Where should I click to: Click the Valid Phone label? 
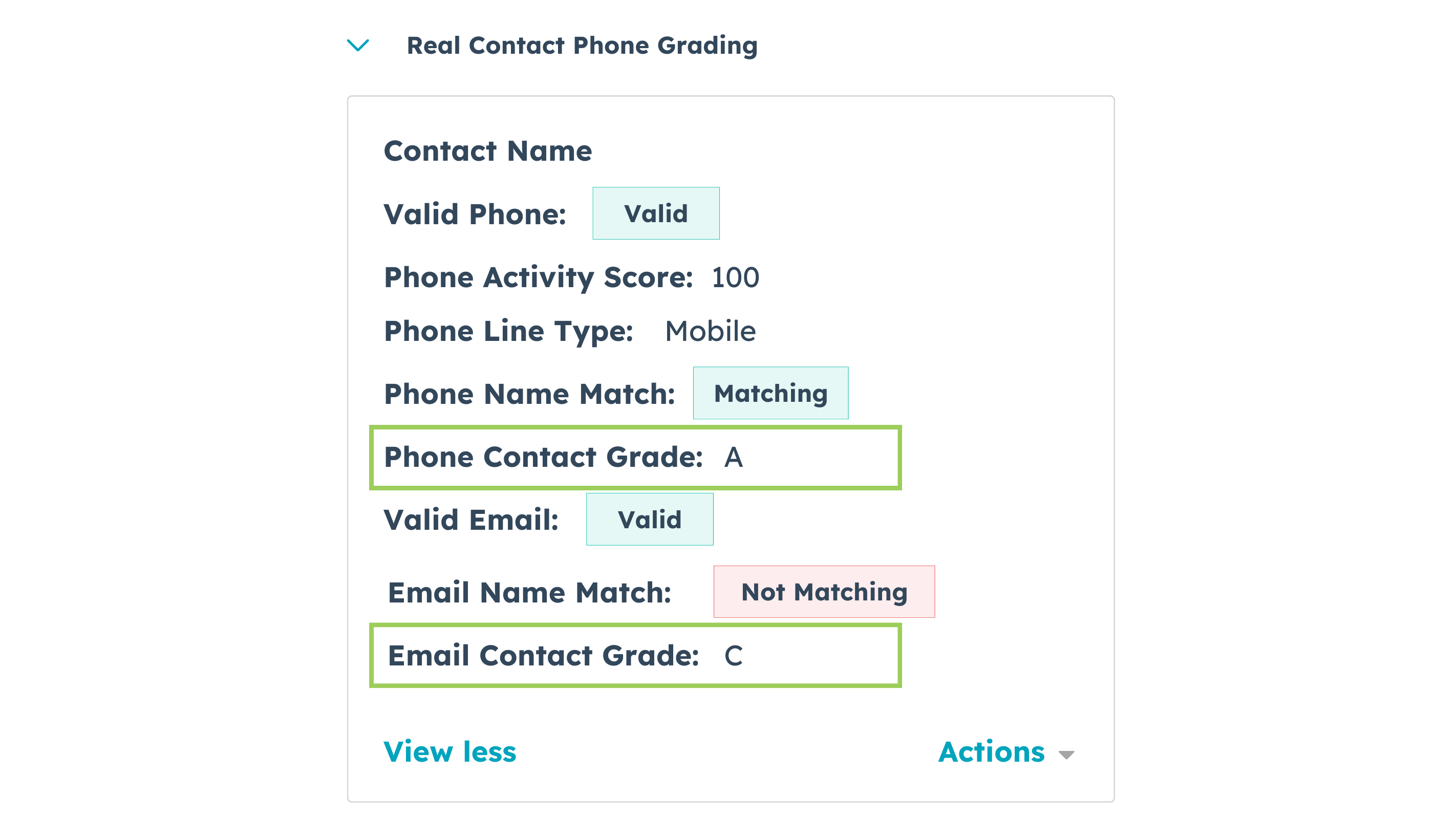(475, 213)
